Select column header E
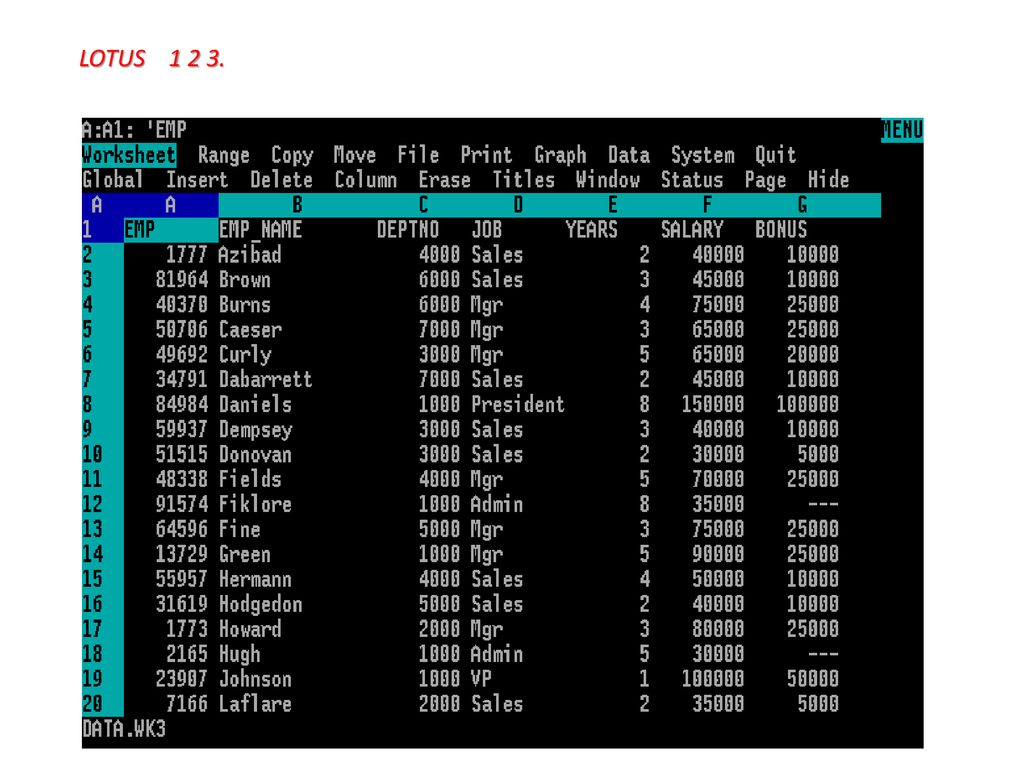The width and height of the screenshot is (1024, 768). click(613, 205)
